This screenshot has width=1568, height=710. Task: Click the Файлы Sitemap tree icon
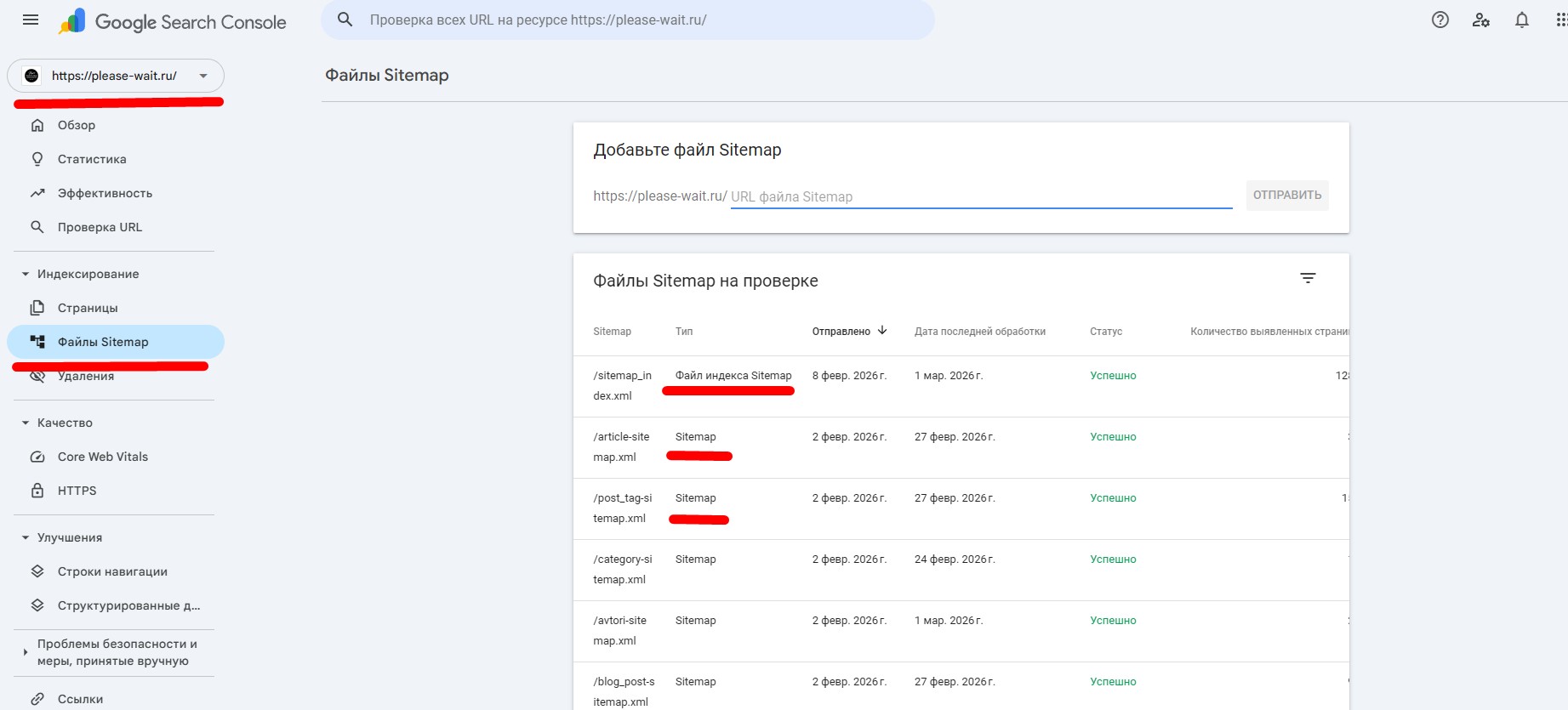pyautogui.click(x=37, y=342)
